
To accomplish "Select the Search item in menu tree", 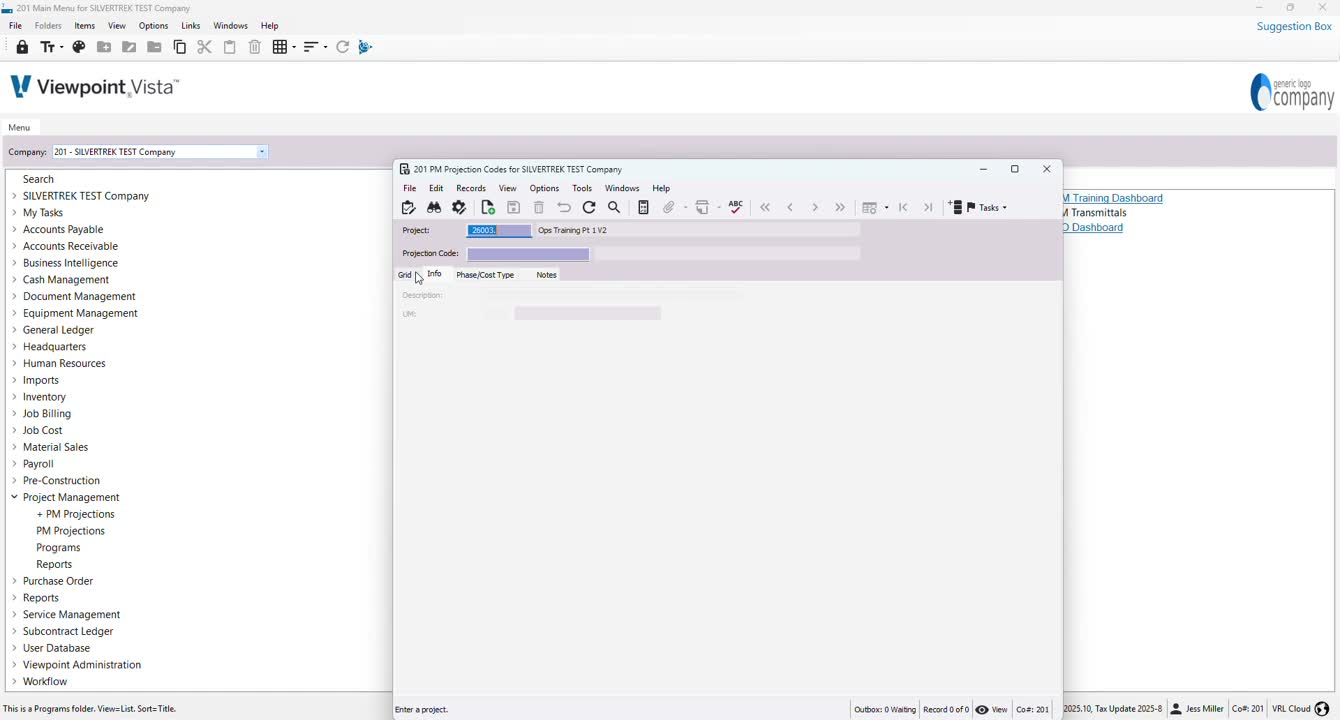I will (x=38, y=179).
